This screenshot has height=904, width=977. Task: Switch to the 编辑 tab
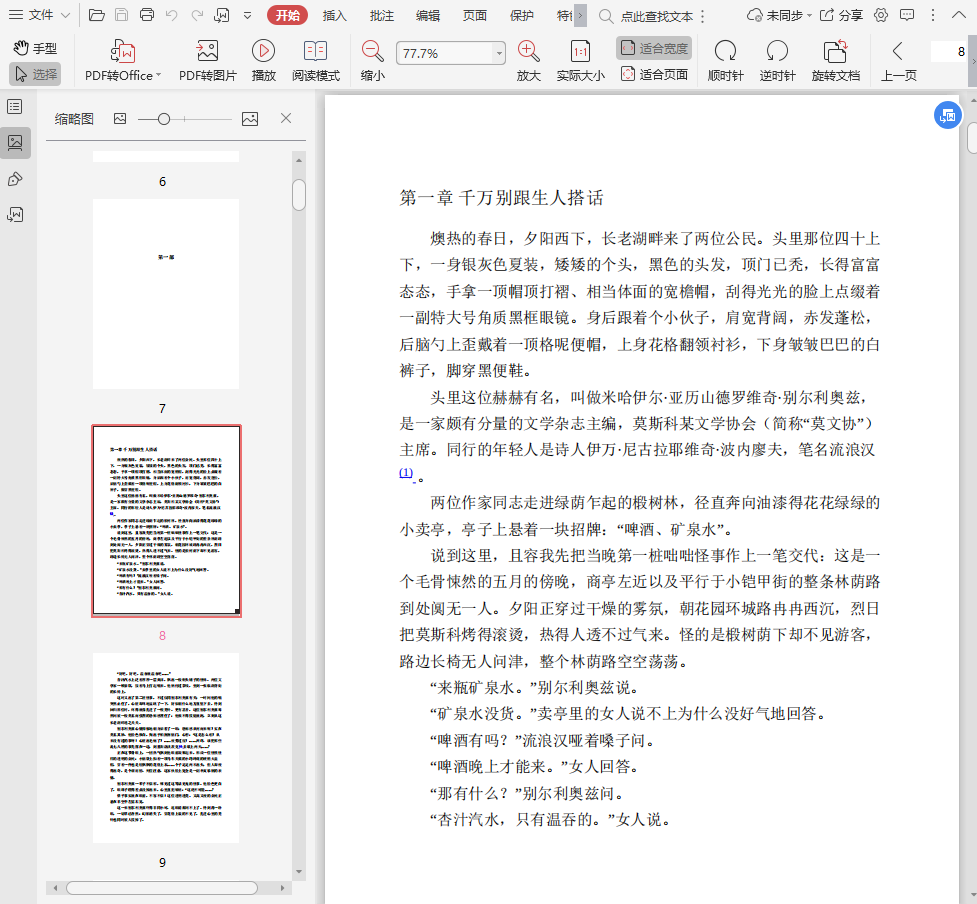pyautogui.click(x=428, y=16)
